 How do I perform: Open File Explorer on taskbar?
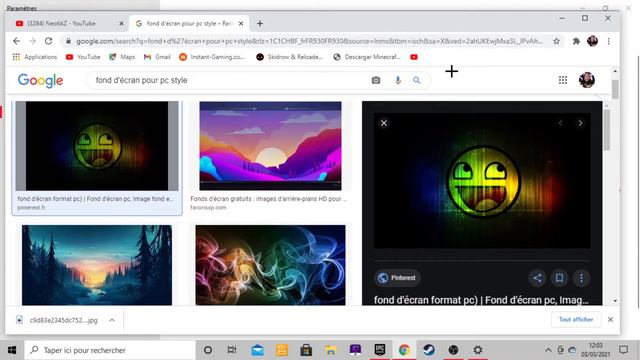click(x=331, y=350)
